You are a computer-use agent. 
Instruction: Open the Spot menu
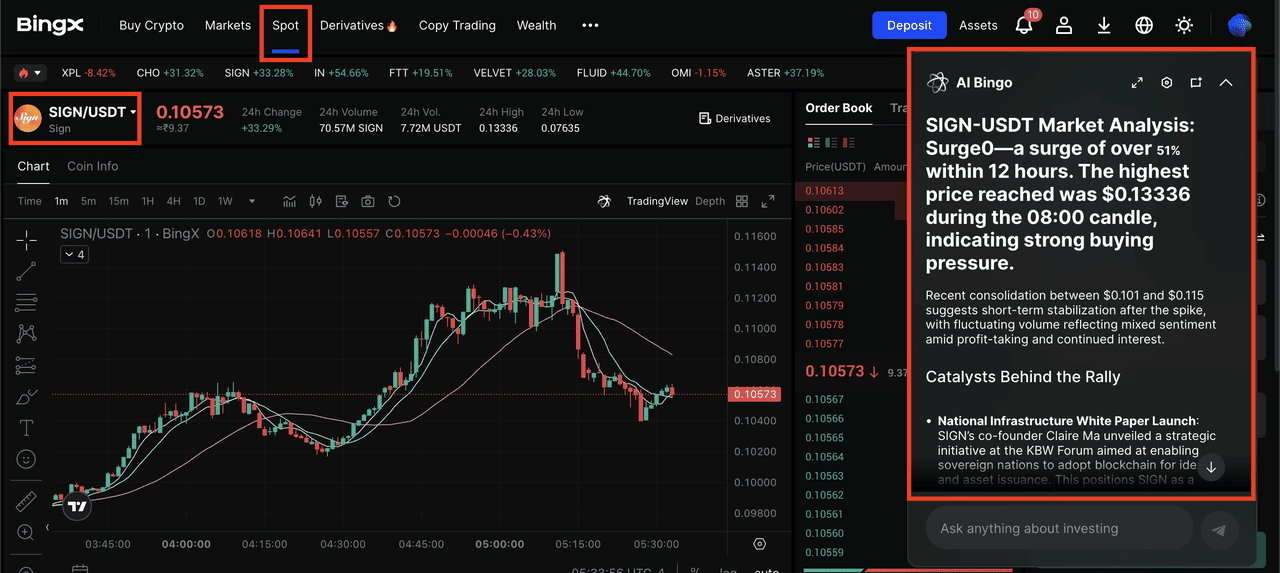pos(286,25)
